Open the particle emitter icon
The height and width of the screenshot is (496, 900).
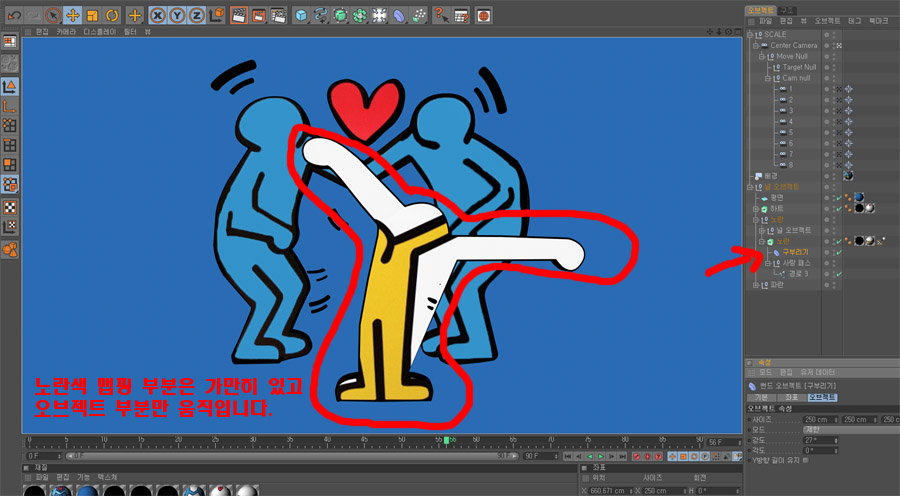pos(419,16)
